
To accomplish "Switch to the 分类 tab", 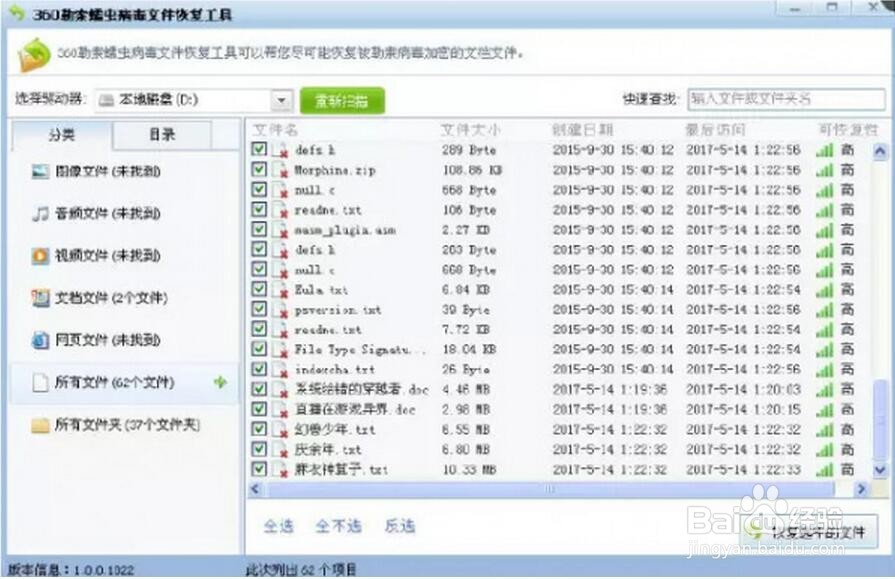I will [62, 136].
